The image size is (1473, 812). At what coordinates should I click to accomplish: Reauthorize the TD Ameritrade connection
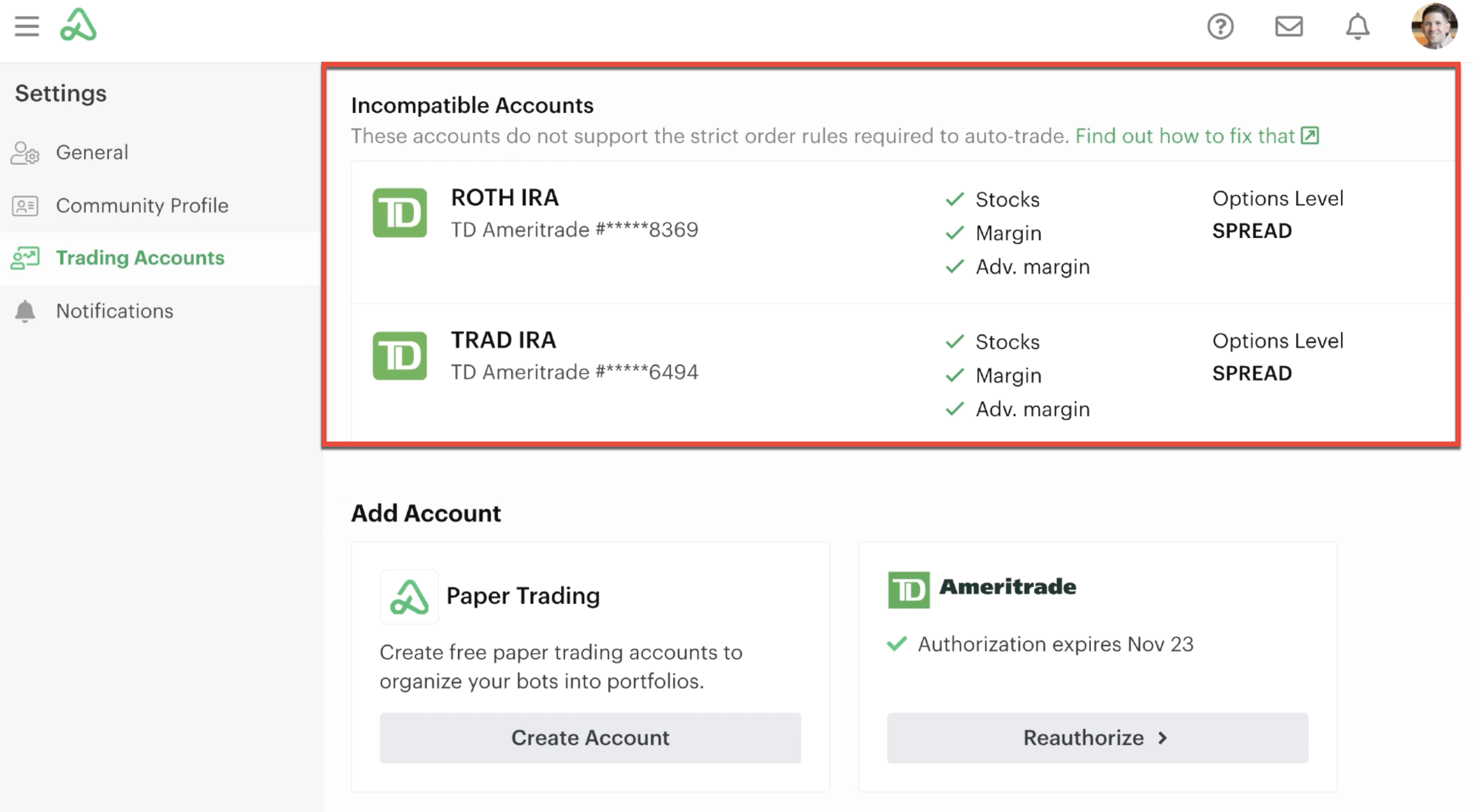[x=1097, y=738]
